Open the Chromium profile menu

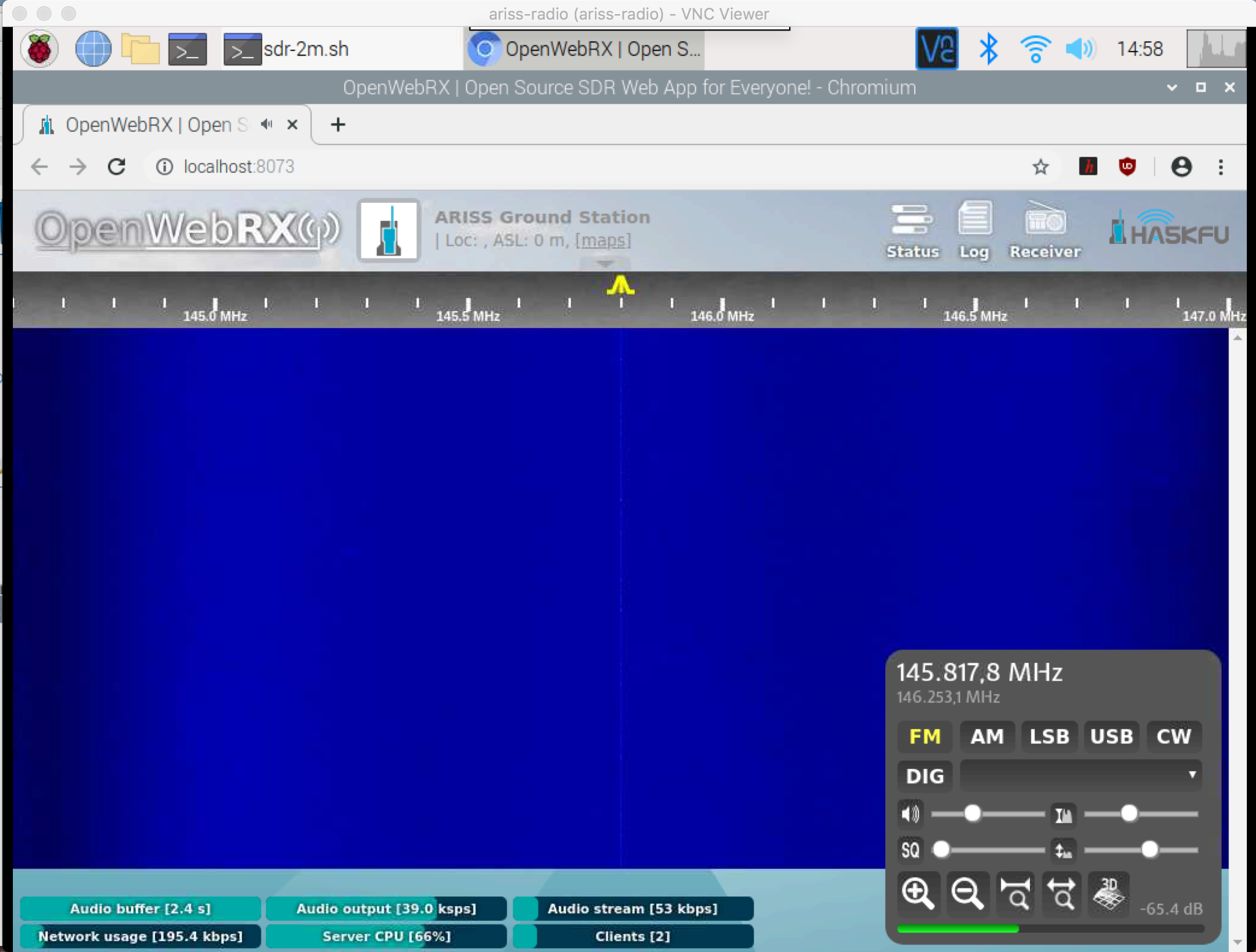tap(1181, 167)
